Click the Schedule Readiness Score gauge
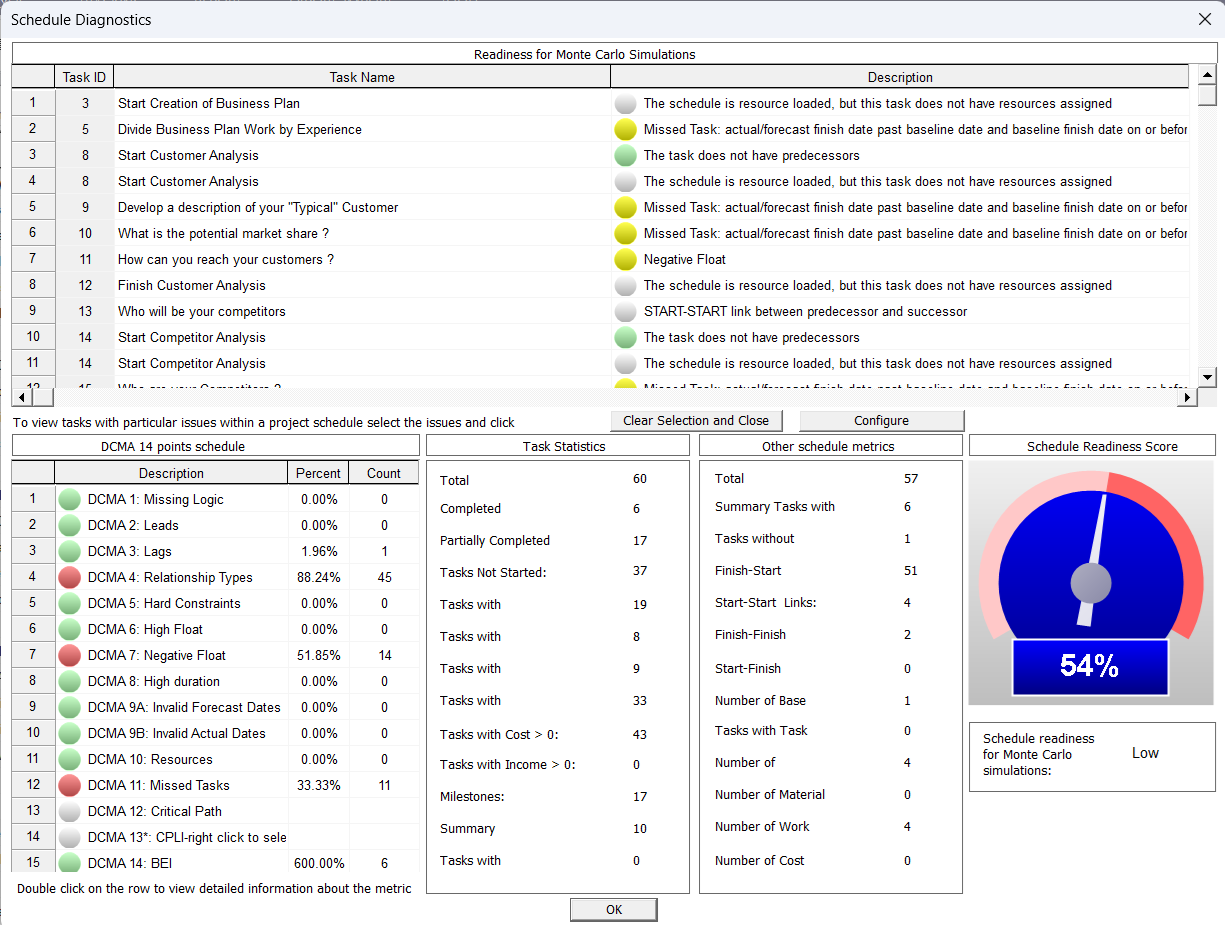Screen dimensions: 1225x925 coord(1091,582)
